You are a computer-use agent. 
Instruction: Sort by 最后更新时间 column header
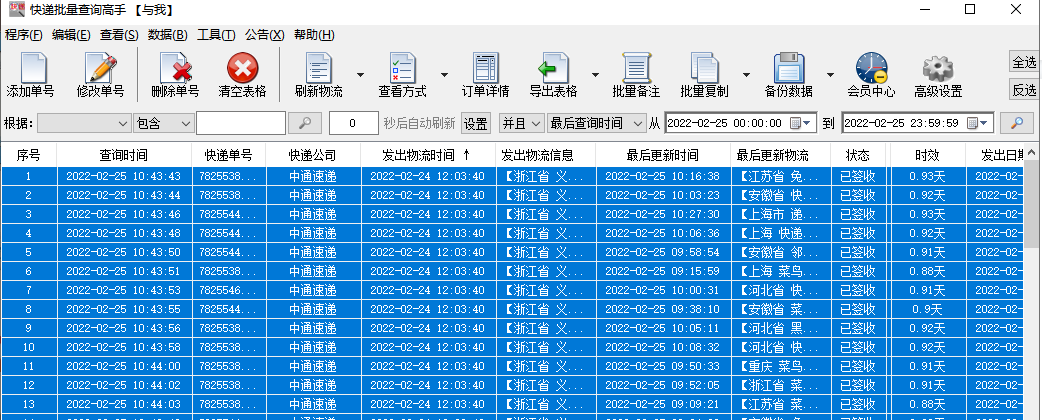tap(663, 156)
